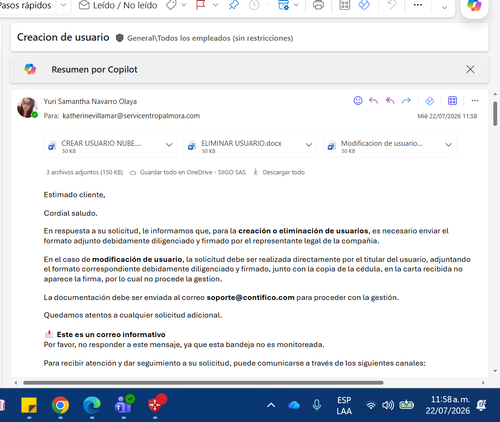Click the horizontal scrollbar thumb
500x422 pixels.
203,383
